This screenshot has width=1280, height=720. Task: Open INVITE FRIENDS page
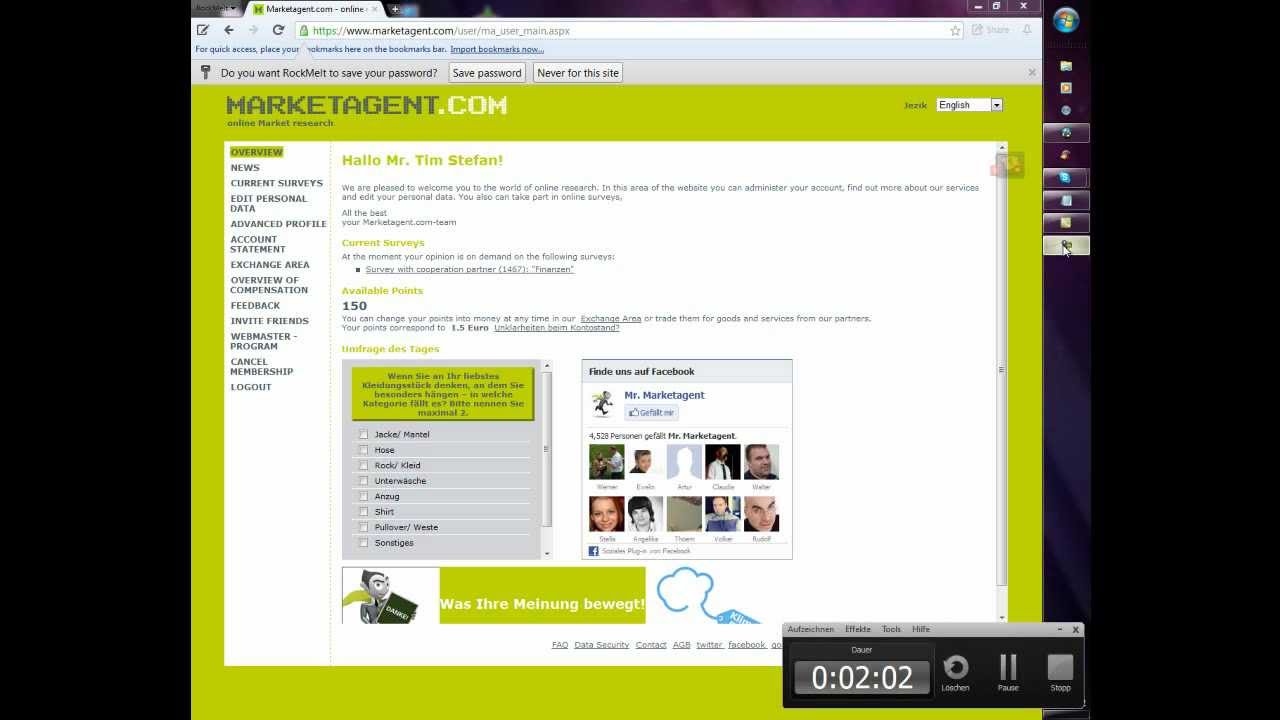point(270,321)
